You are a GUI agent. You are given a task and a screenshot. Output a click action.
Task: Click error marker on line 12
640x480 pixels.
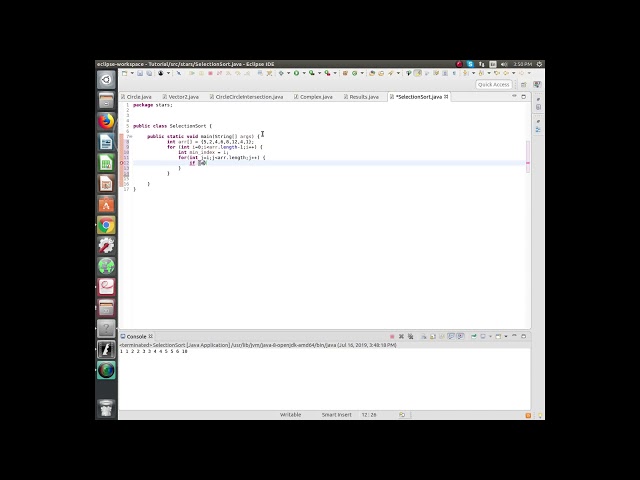[122, 162]
